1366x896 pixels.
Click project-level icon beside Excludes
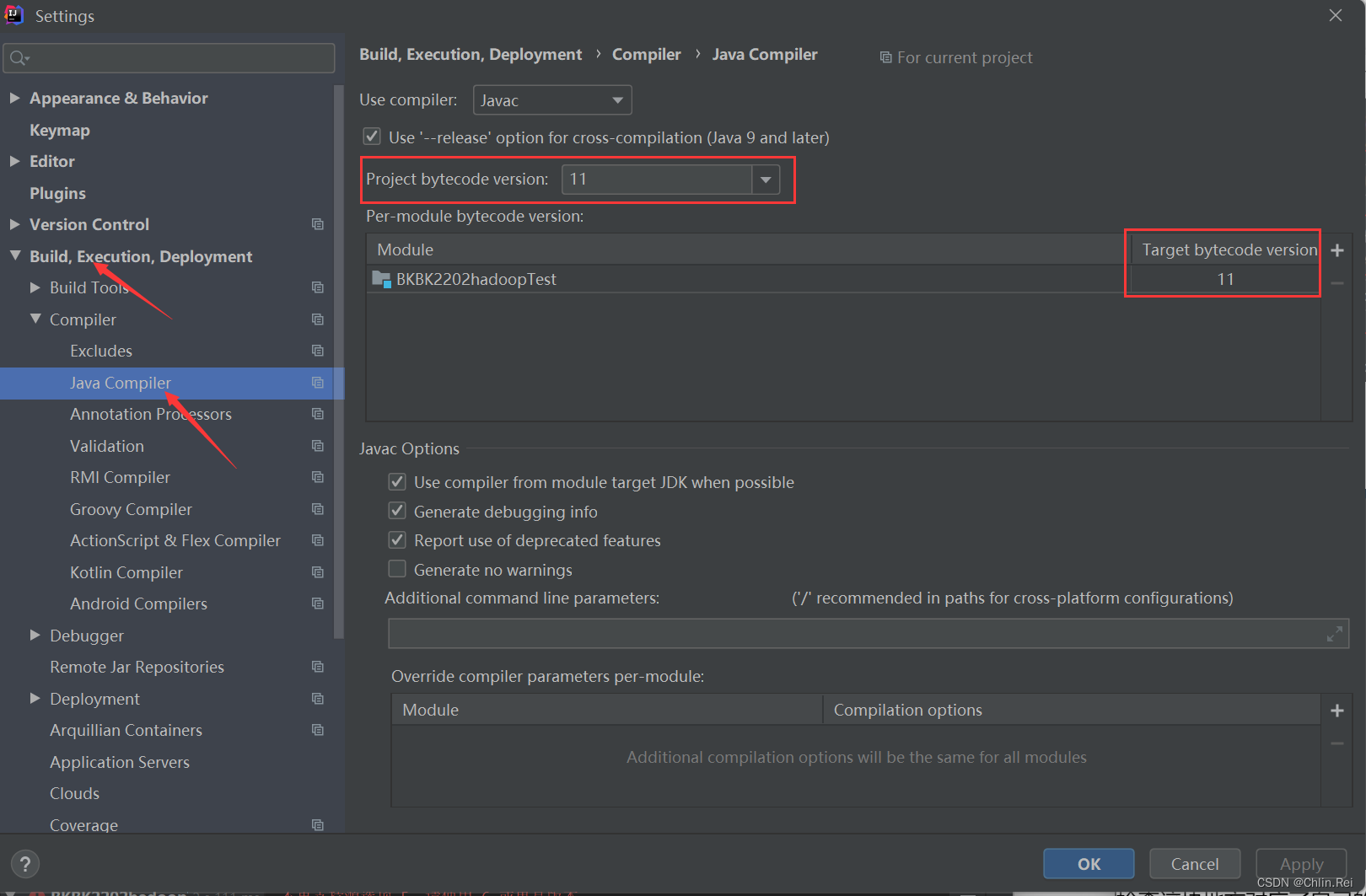click(318, 351)
